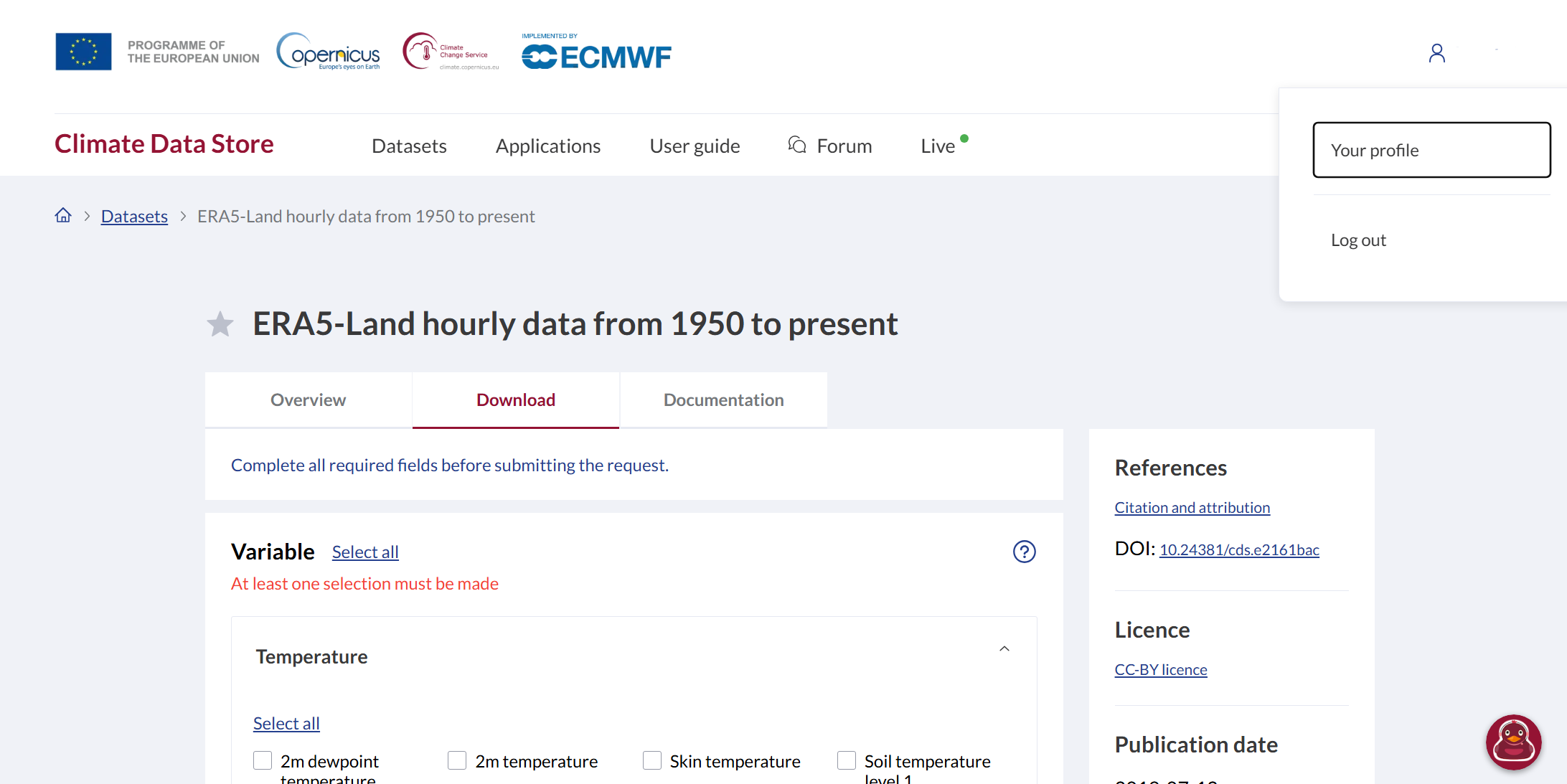Check the 2m temperature checkbox
The image size is (1567, 784).
[x=457, y=760]
